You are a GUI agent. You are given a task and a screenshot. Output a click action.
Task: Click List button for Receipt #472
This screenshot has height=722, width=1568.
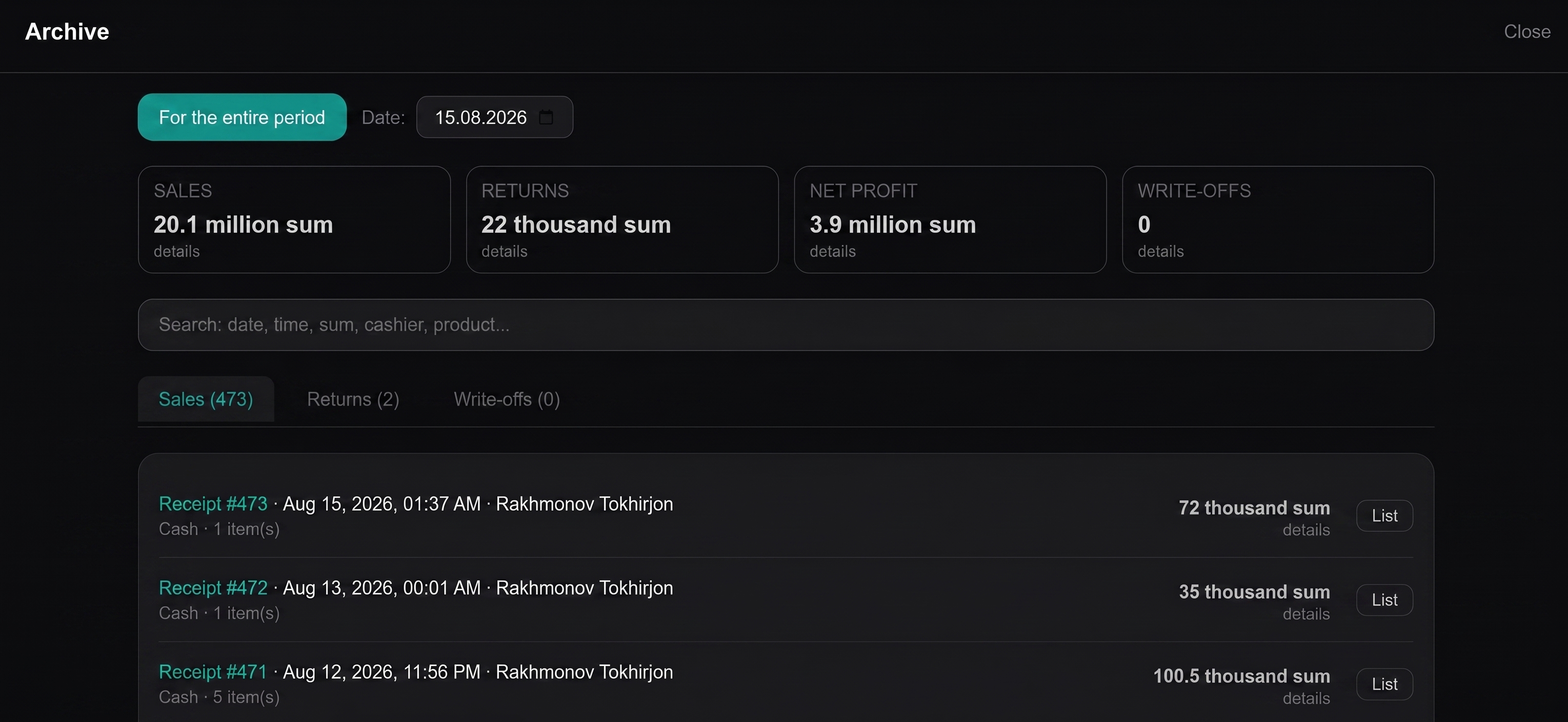click(x=1385, y=599)
